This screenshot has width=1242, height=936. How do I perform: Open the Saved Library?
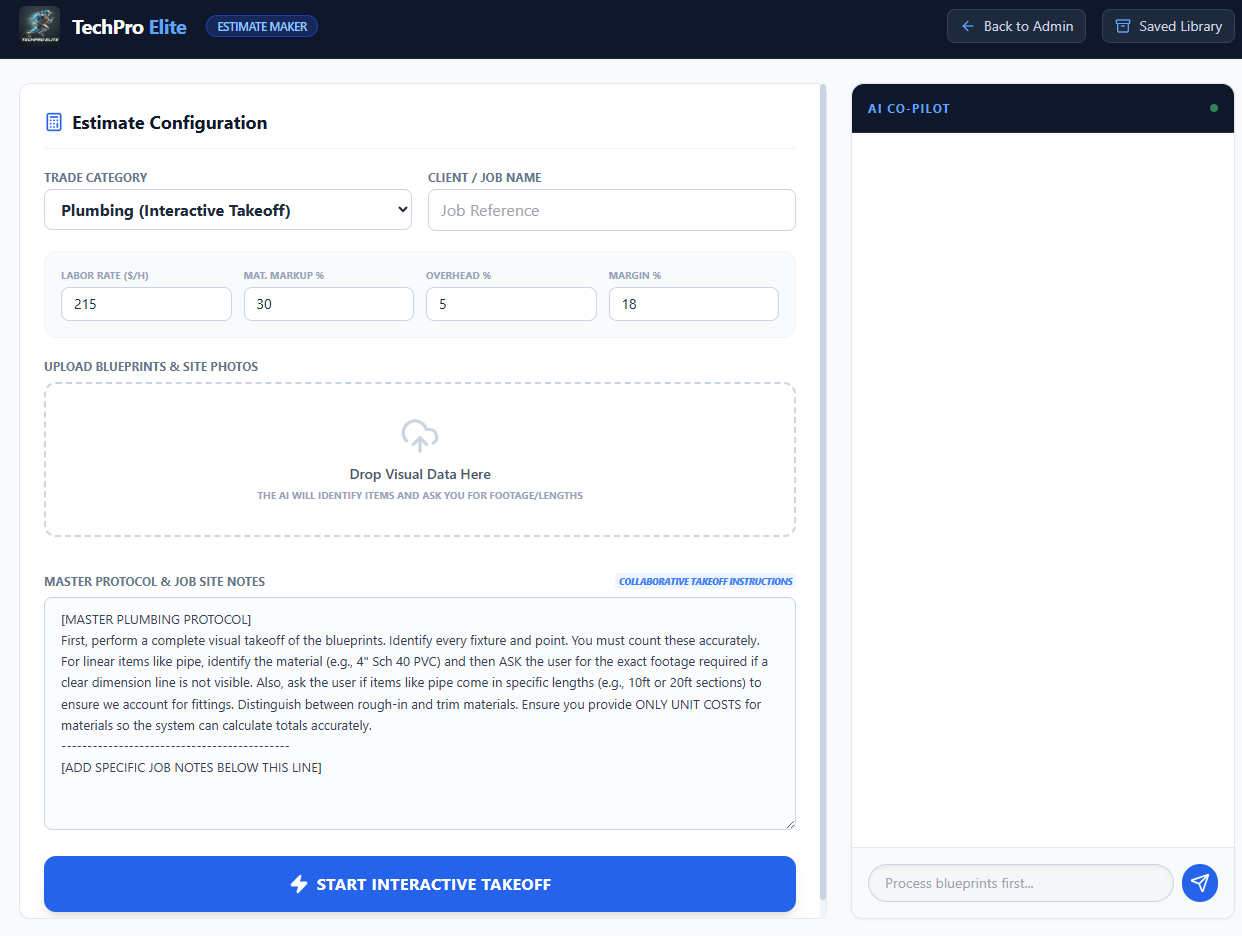[x=1168, y=26]
